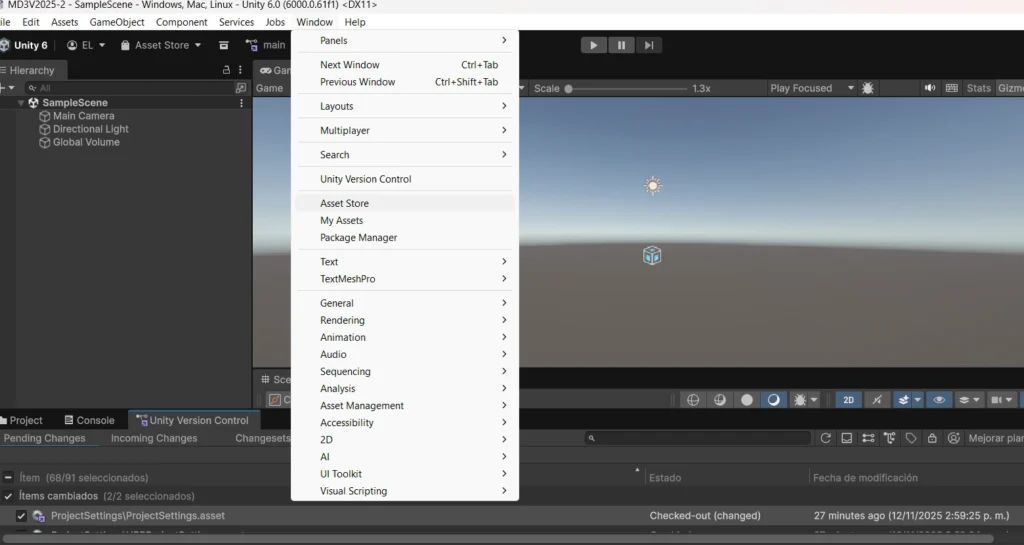Toggle the scene visibility eye button
Image resolution: width=1024 pixels, height=545 pixels.
[939, 399]
